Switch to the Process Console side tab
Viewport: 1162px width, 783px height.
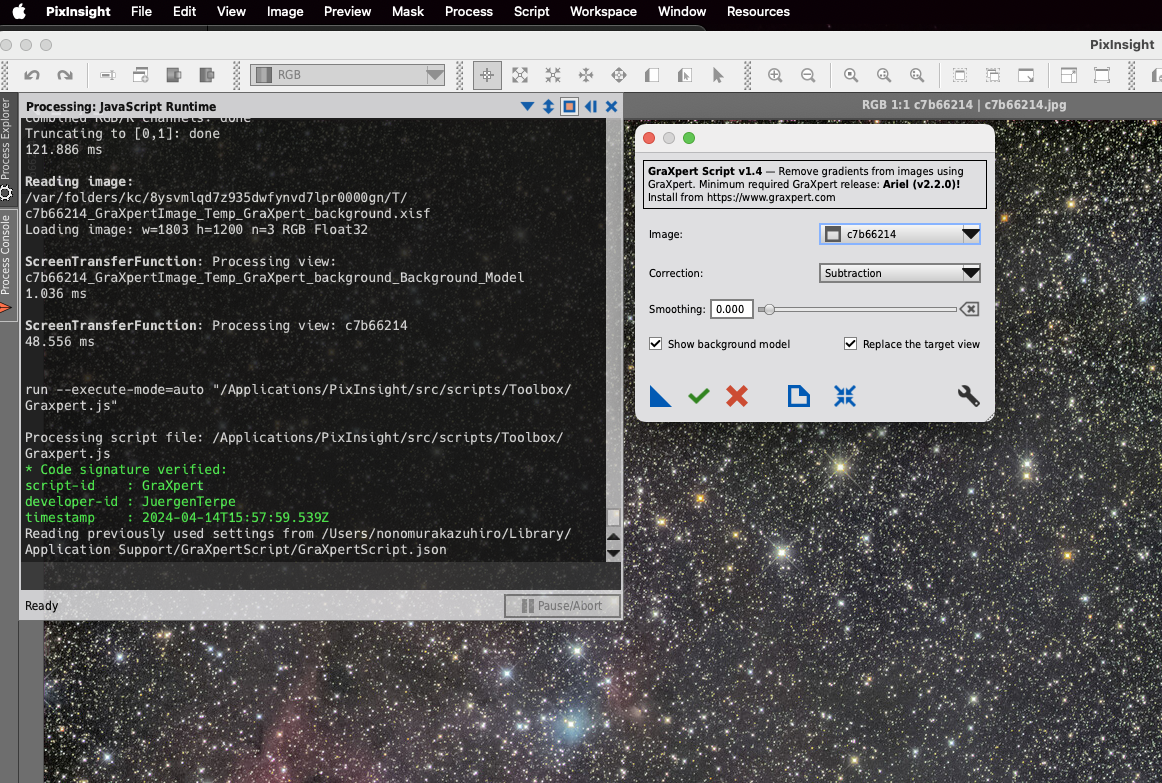[x=6, y=263]
